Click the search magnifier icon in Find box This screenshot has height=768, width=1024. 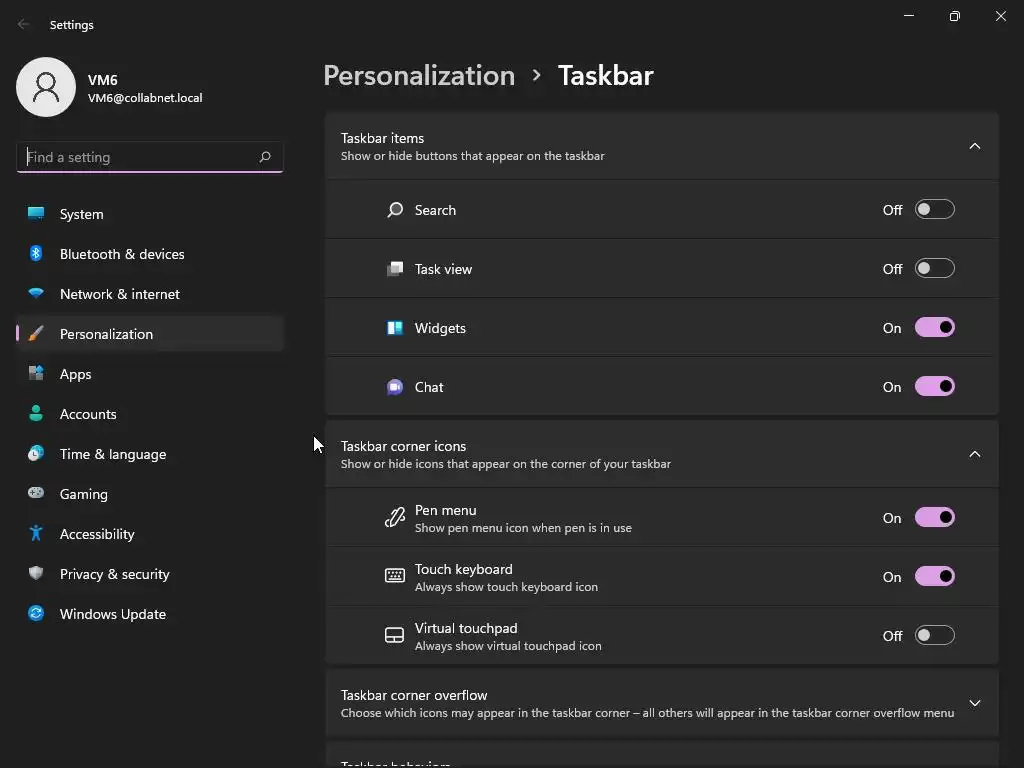[265, 157]
